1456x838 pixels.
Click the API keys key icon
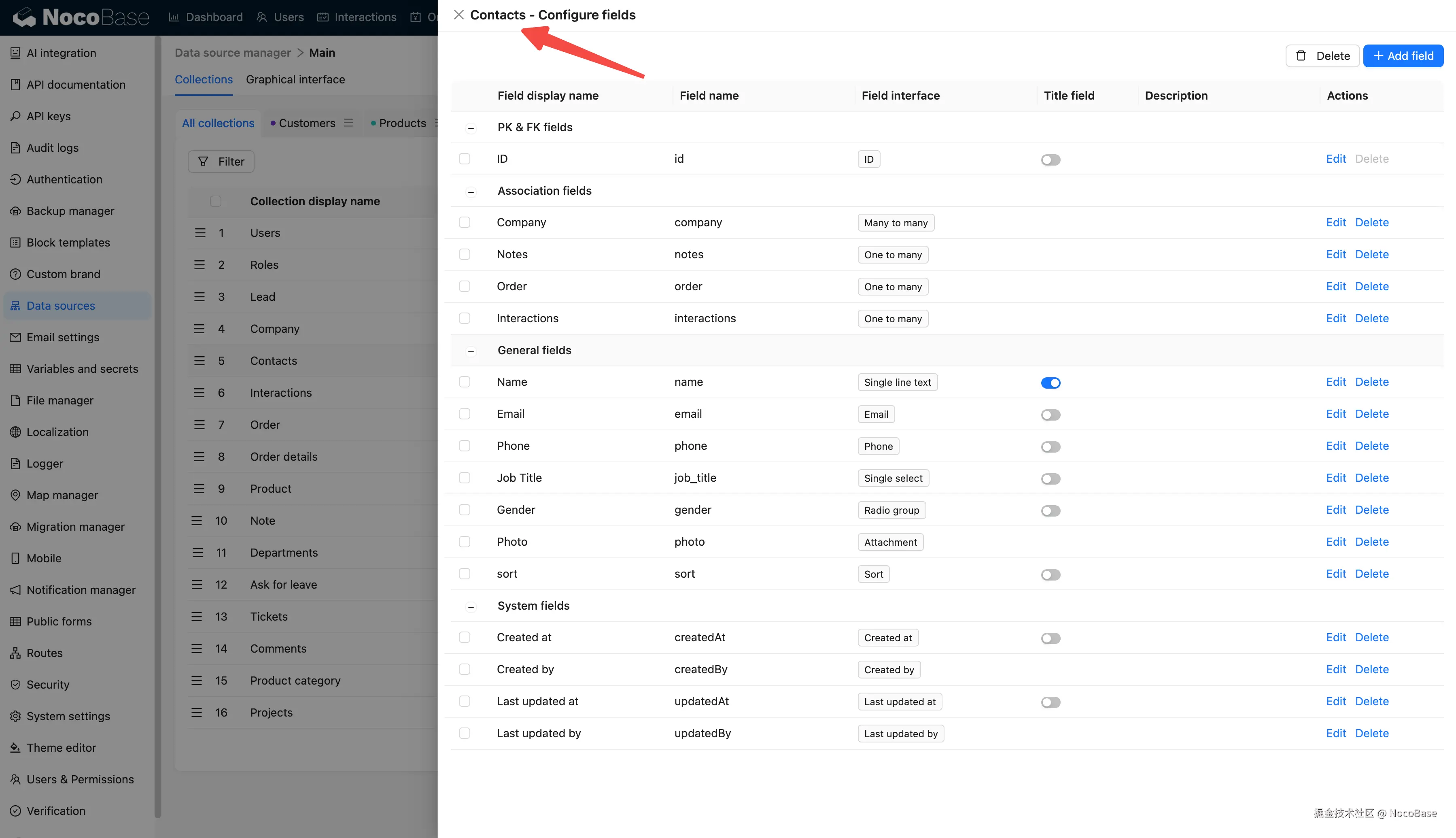point(15,116)
